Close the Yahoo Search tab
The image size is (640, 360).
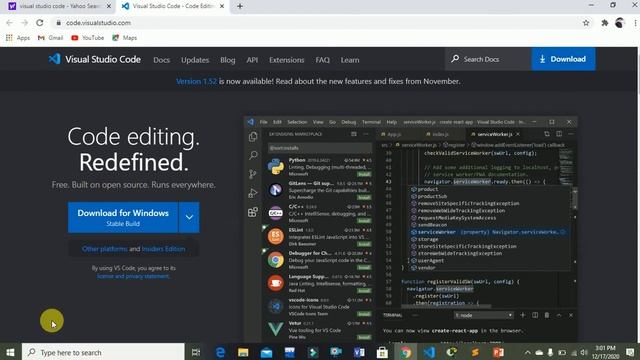[109, 6]
